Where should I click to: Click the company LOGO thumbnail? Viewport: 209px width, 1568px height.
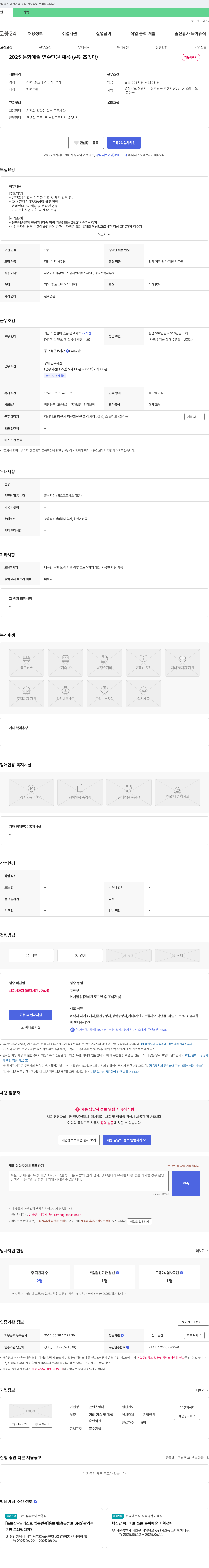[x=30, y=1411]
